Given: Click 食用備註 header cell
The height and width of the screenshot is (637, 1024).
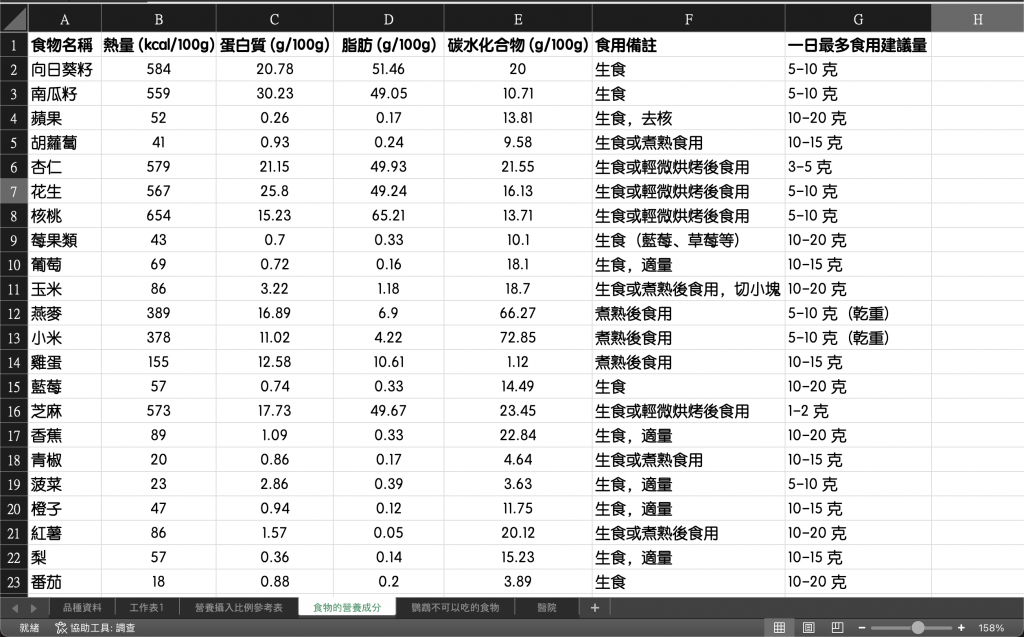Looking at the screenshot, I should pyautogui.click(x=688, y=45).
